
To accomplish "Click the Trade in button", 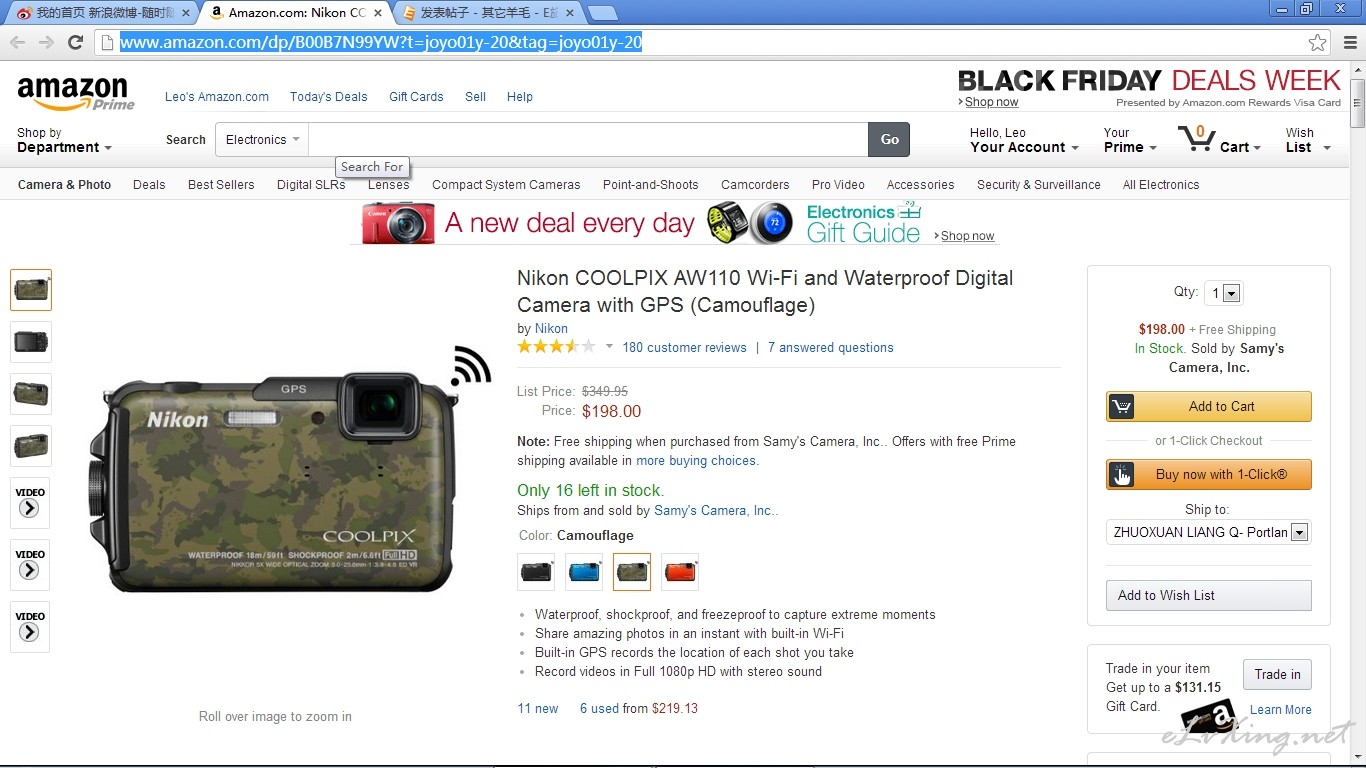I will [1277, 674].
